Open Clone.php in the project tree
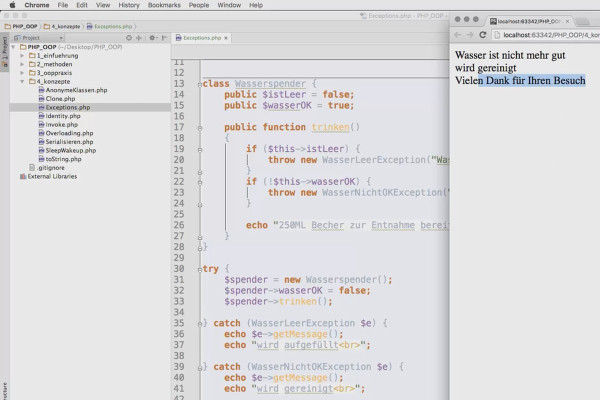 pos(57,99)
